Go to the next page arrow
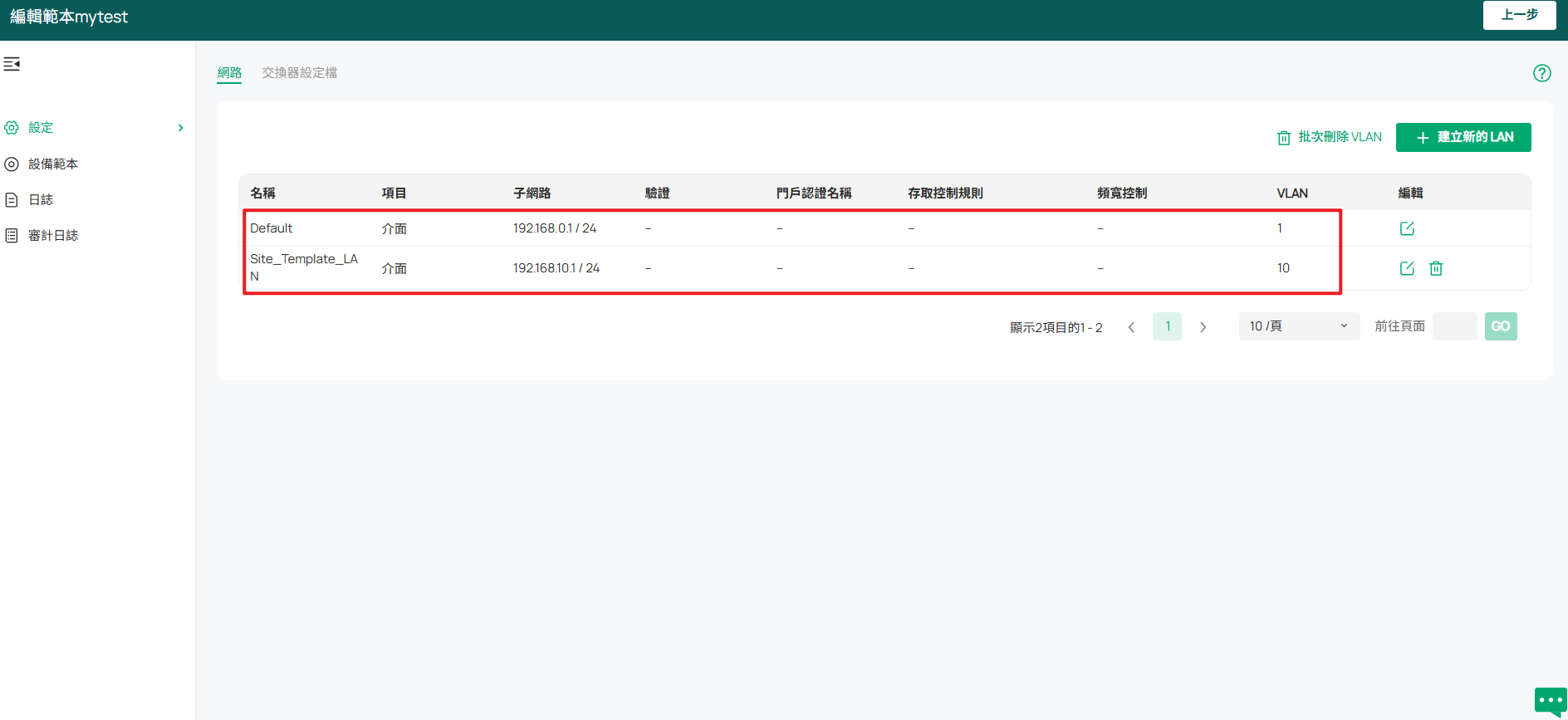 [x=1203, y=327]
